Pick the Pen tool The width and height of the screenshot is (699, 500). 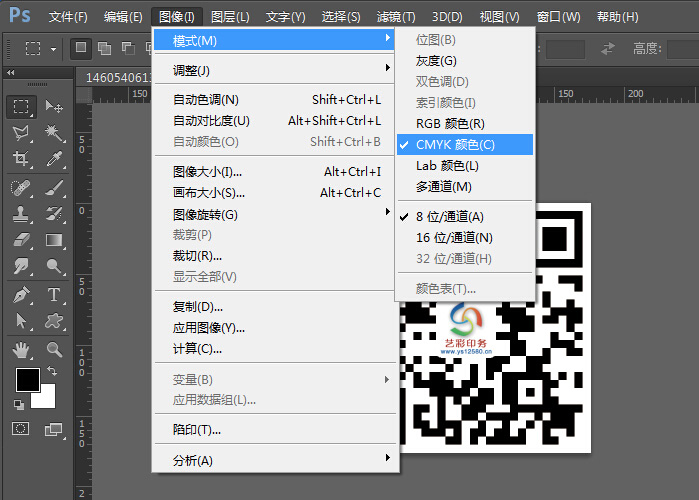(22, 294)
